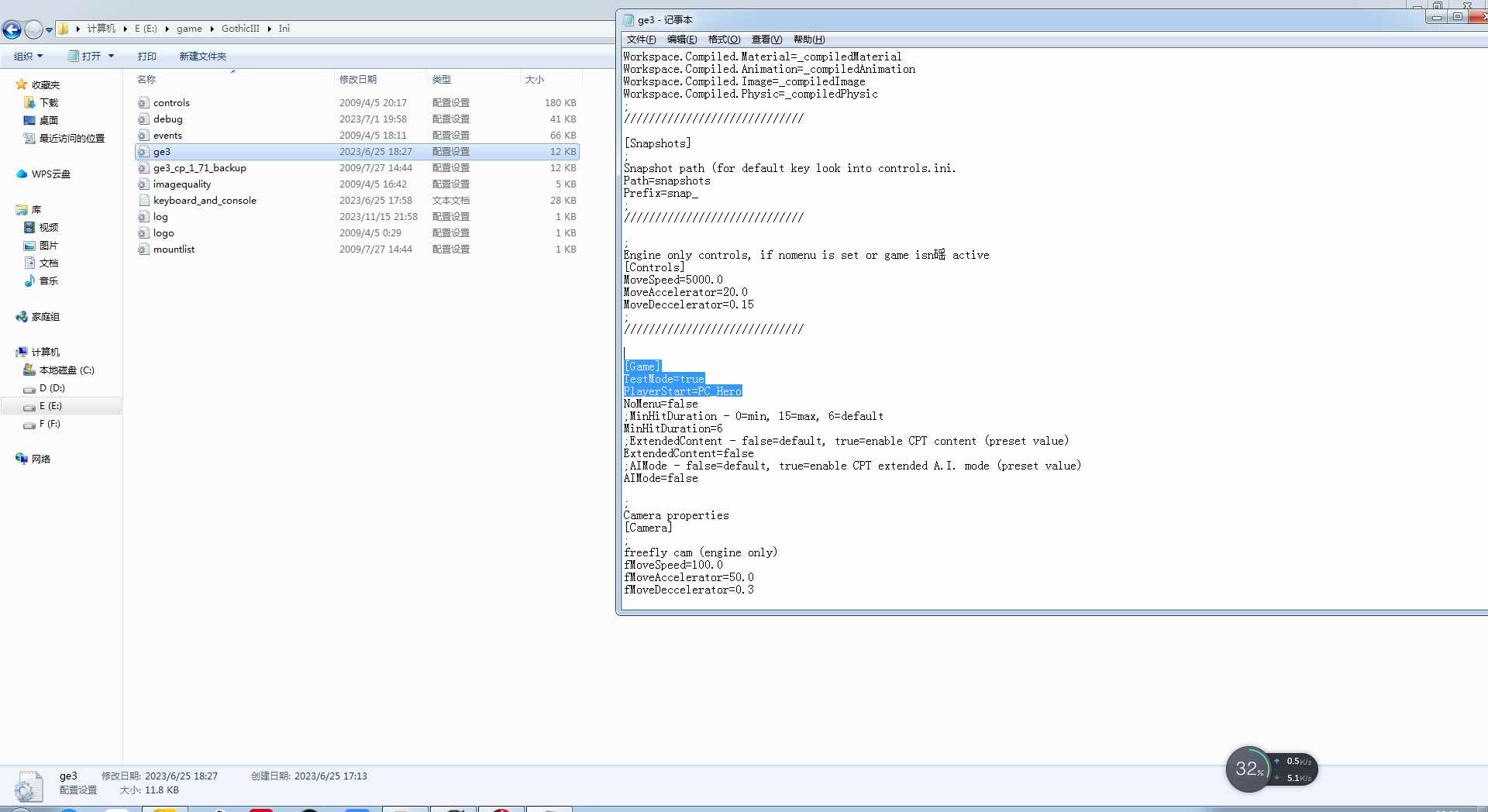Viewport: 1488px width, 812px height.
Task: Open 下载 in the sidebar favorites
Action: (48, 102)
